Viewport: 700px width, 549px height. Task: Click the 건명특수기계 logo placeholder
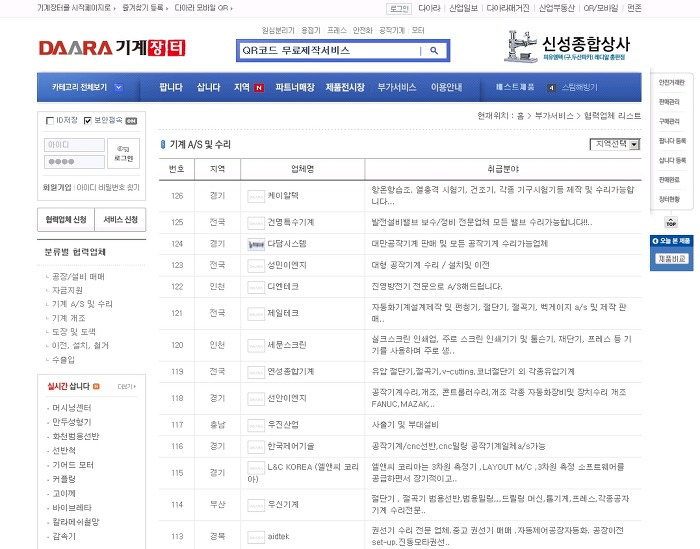(x=256, y=222)
